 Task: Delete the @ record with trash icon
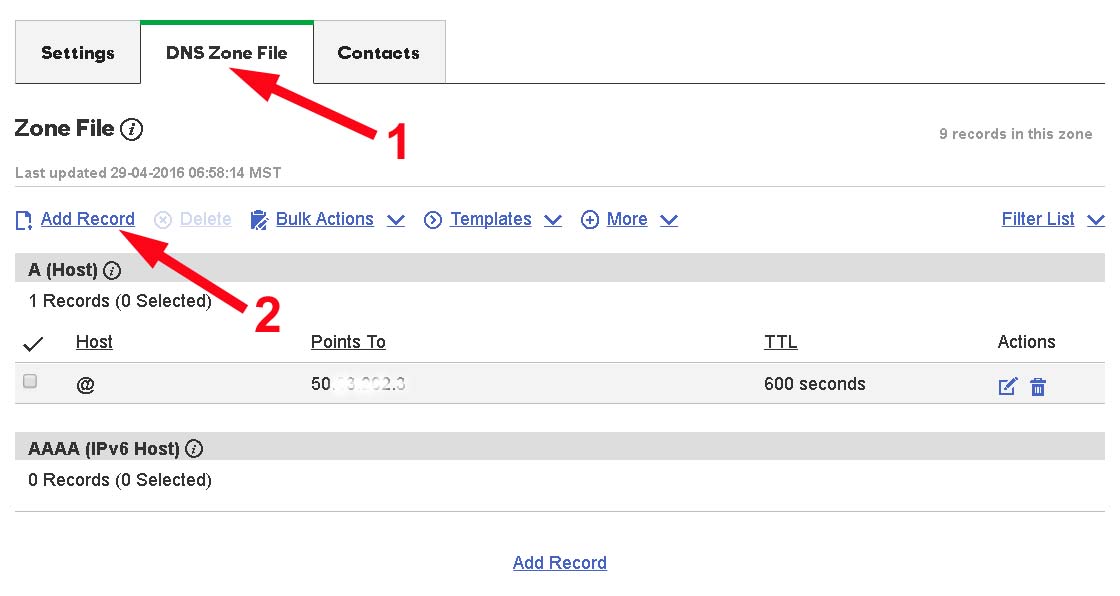coord(1038,386)
